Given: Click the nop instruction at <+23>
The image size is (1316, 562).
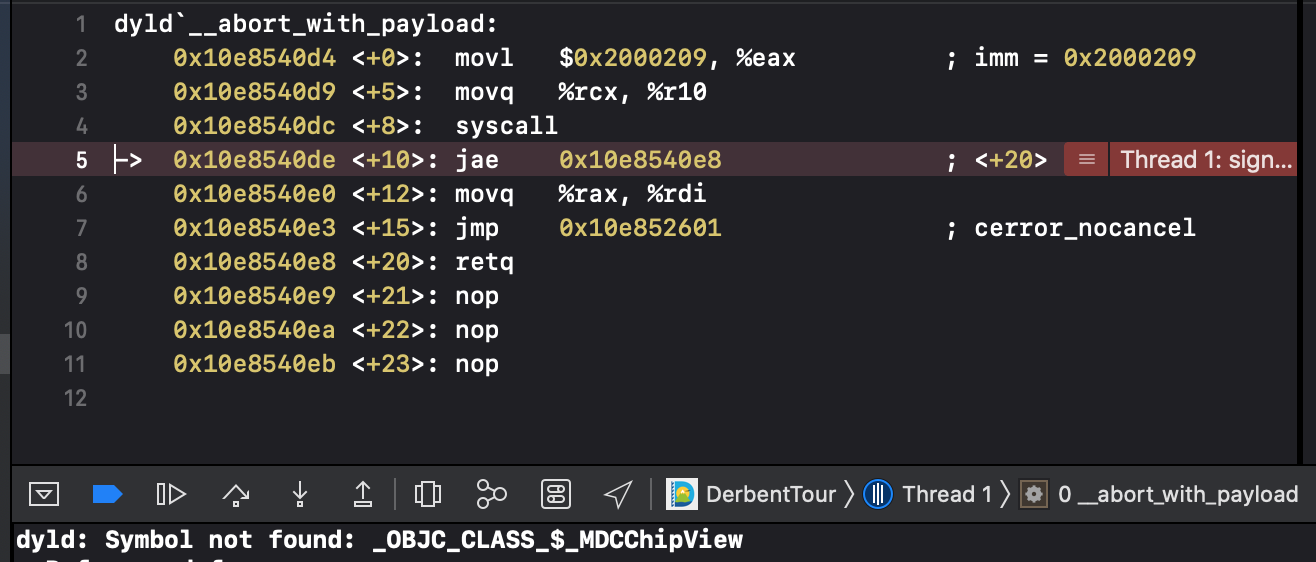Looking at the screenshot, I should 477,364.
